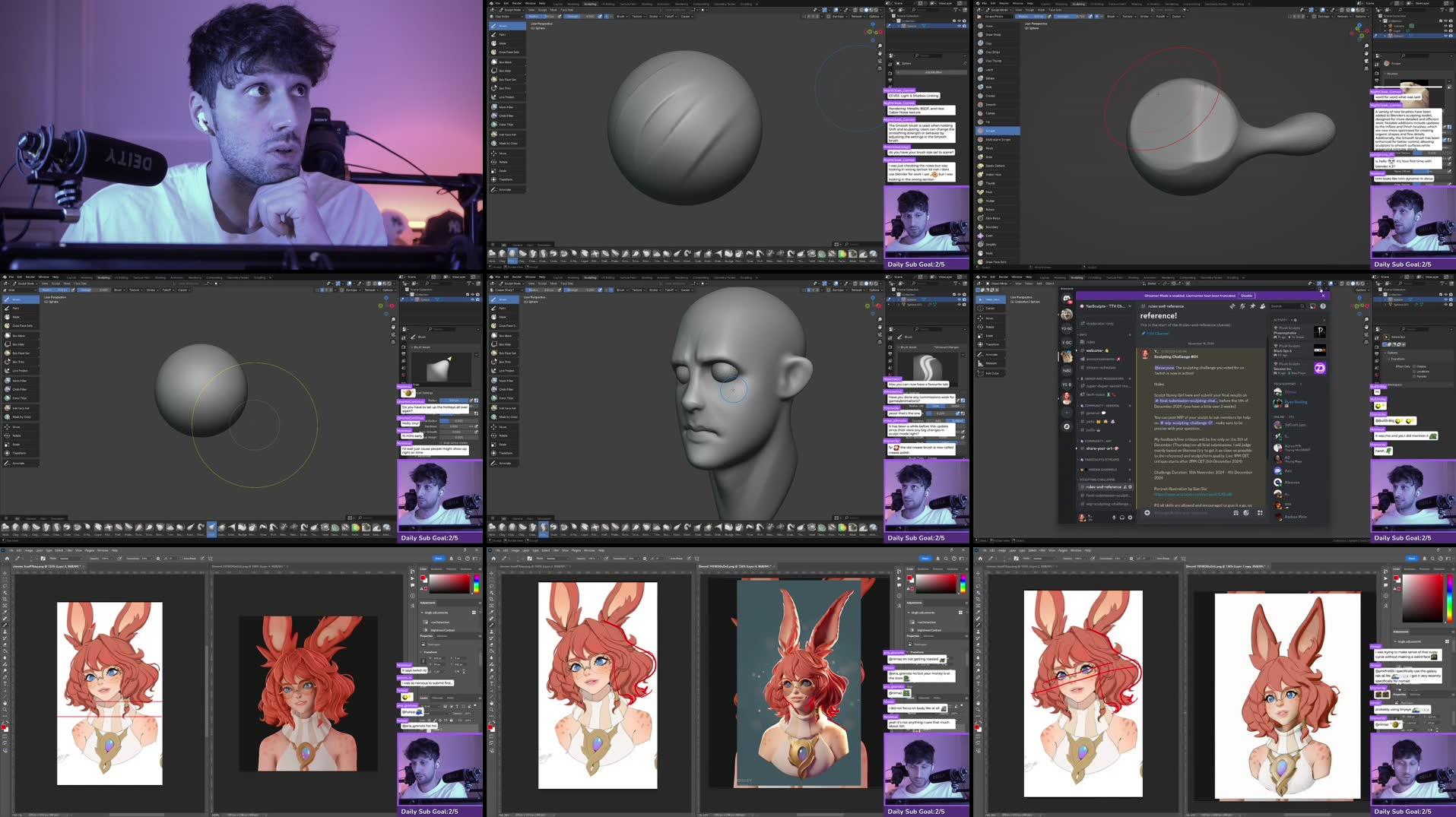The width and height of the screenshot is (1456, 817).
Task: Select Cloth Filter tool in scratched-sphere frame
Action: pos(507,116)
